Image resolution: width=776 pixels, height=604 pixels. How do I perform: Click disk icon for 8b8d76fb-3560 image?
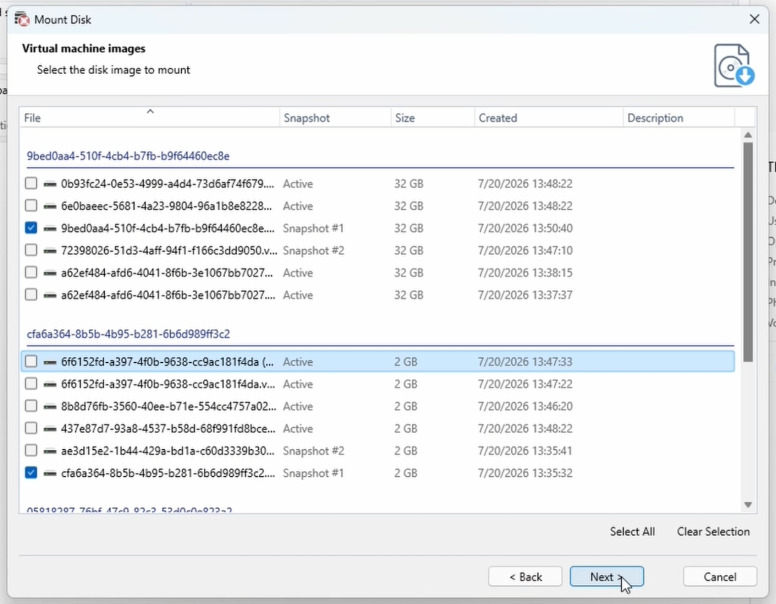(49, 407)
